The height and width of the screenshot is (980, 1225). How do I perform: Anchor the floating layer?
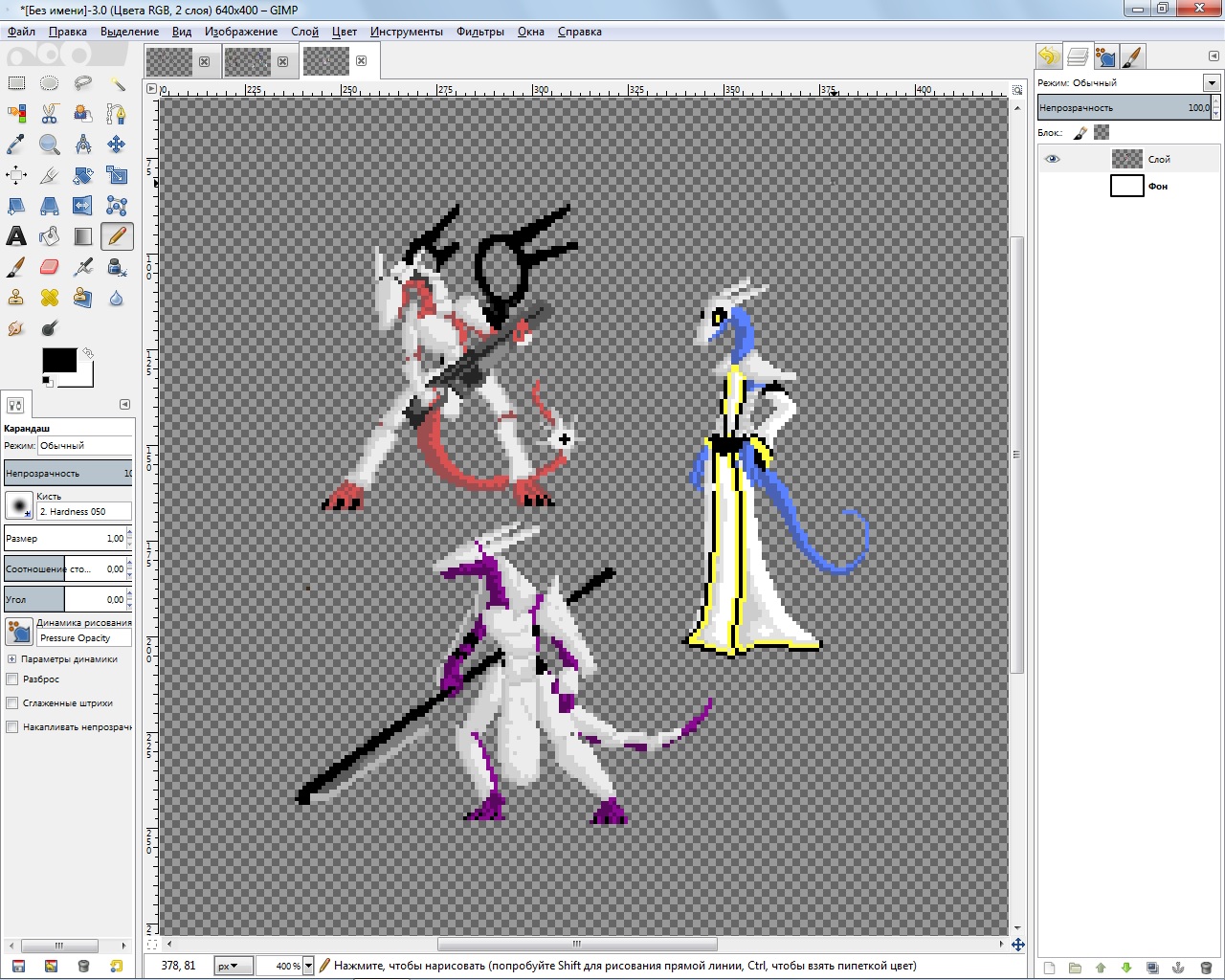pos(1179,968)
